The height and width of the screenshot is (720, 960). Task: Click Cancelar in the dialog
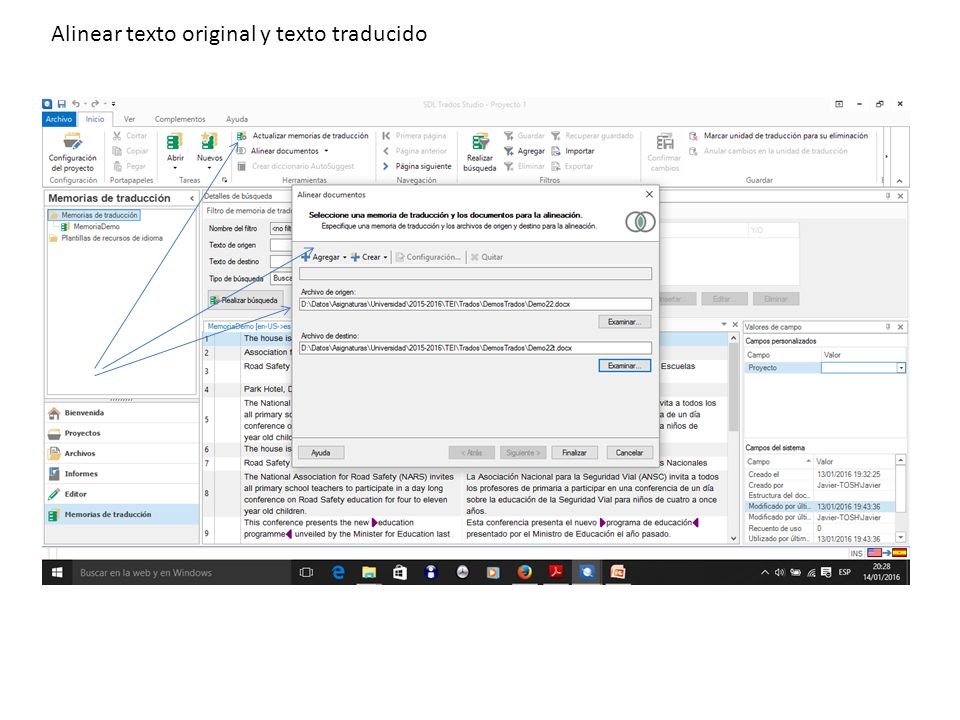click(x=629, y=453)
